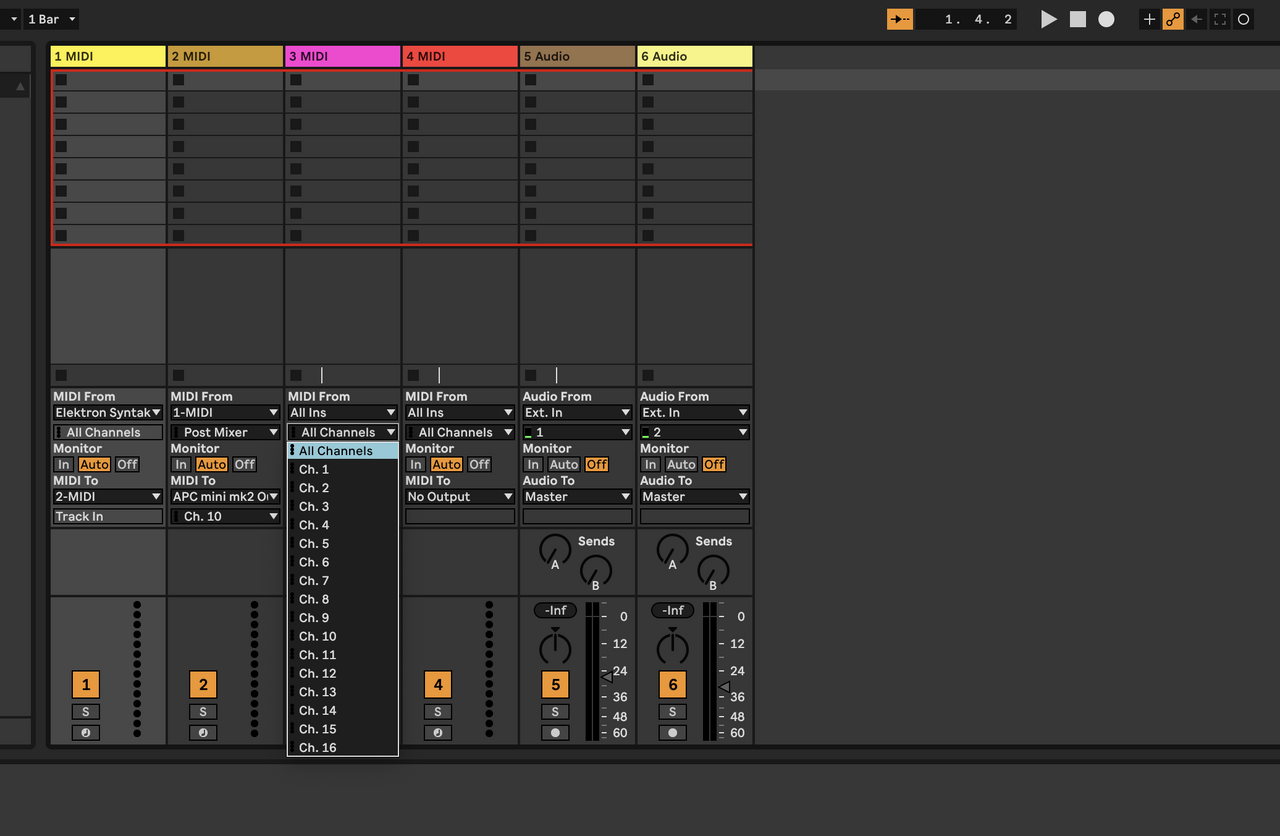The image size is (1280, 836).
Task: Open the Master Audio To dropdown on 6 Audio
Action: 695,496
